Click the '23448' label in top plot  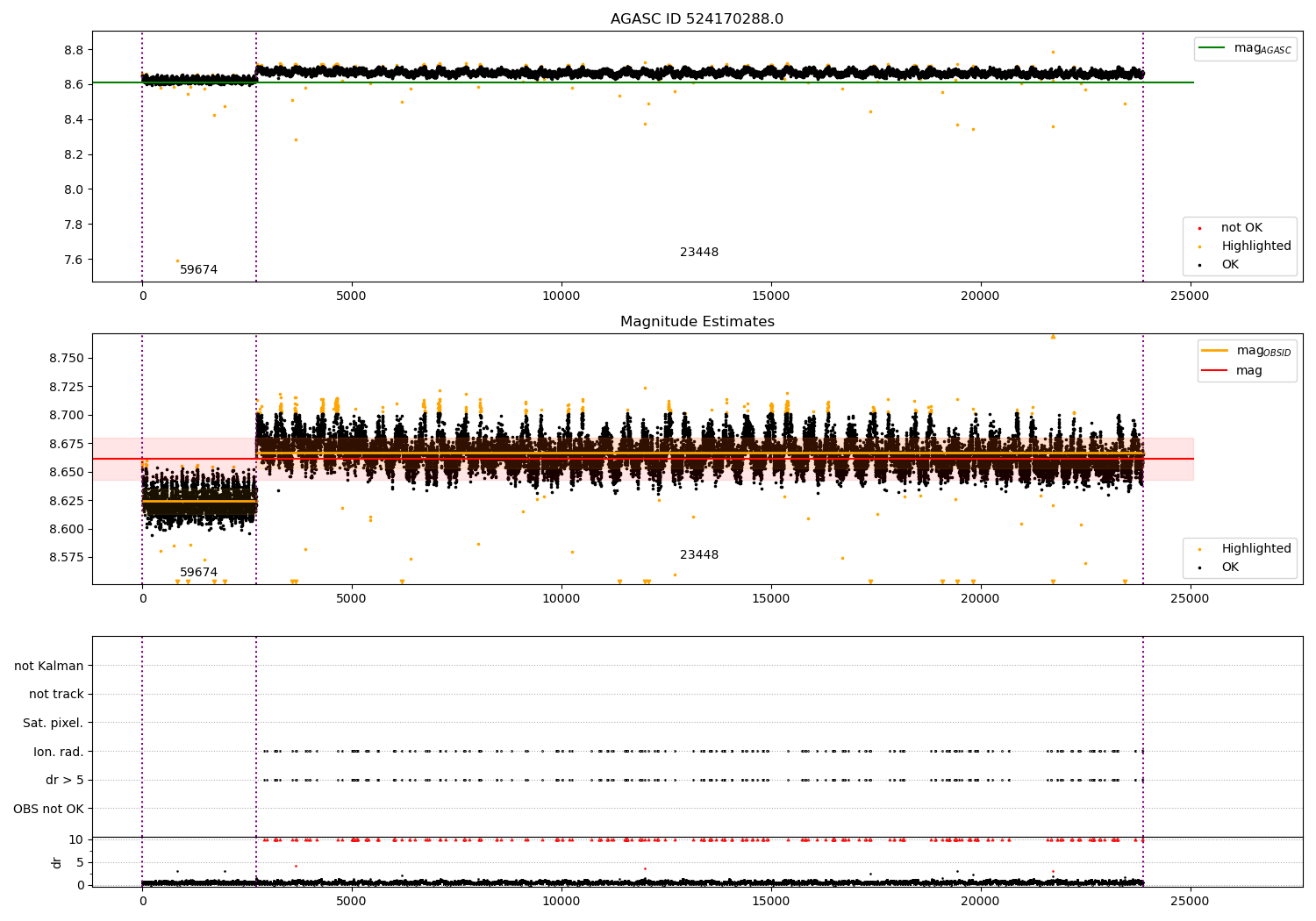click(x=699, y=253)
